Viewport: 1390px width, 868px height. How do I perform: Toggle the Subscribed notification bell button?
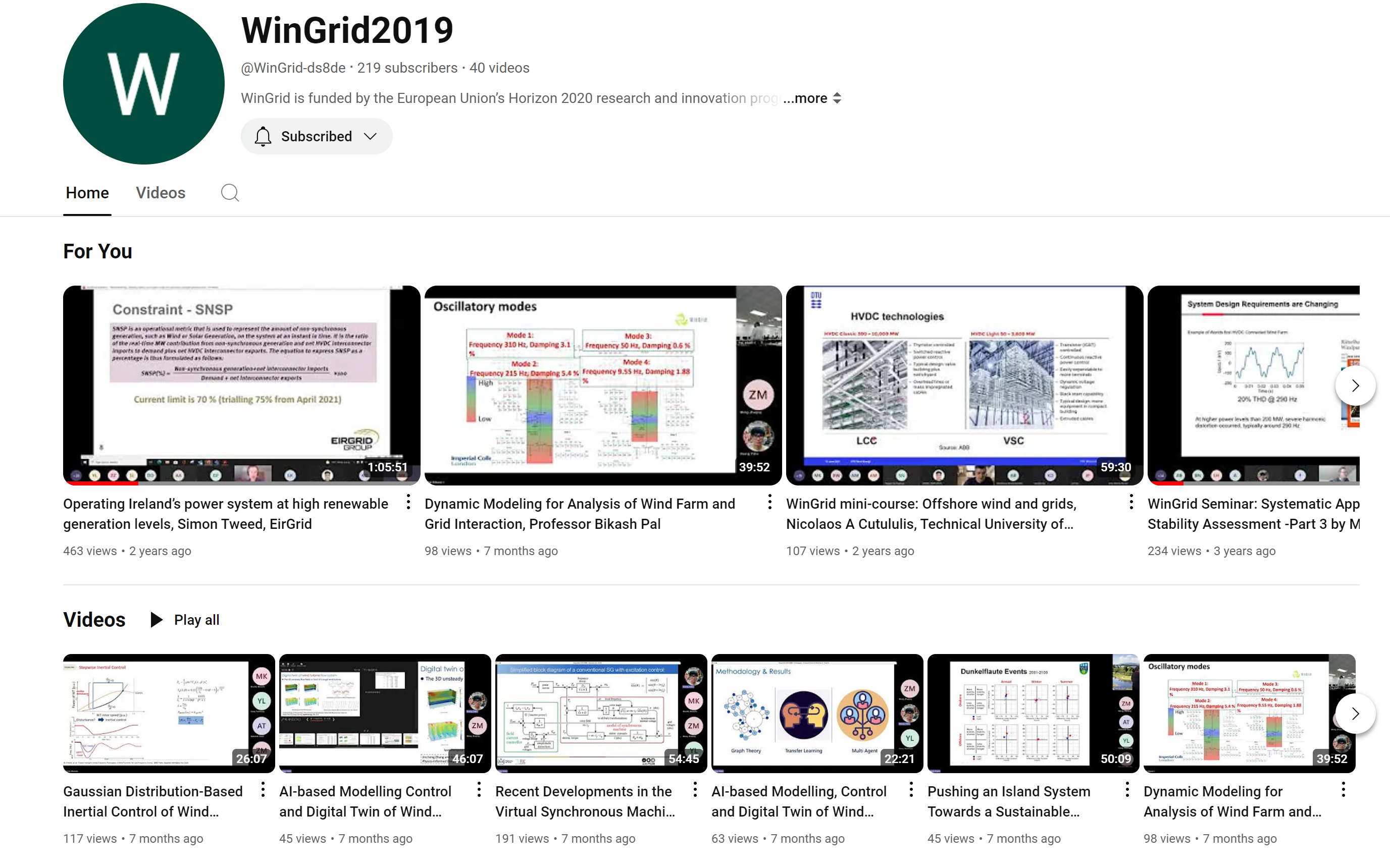pyautogui.click(x=263, y=137)
